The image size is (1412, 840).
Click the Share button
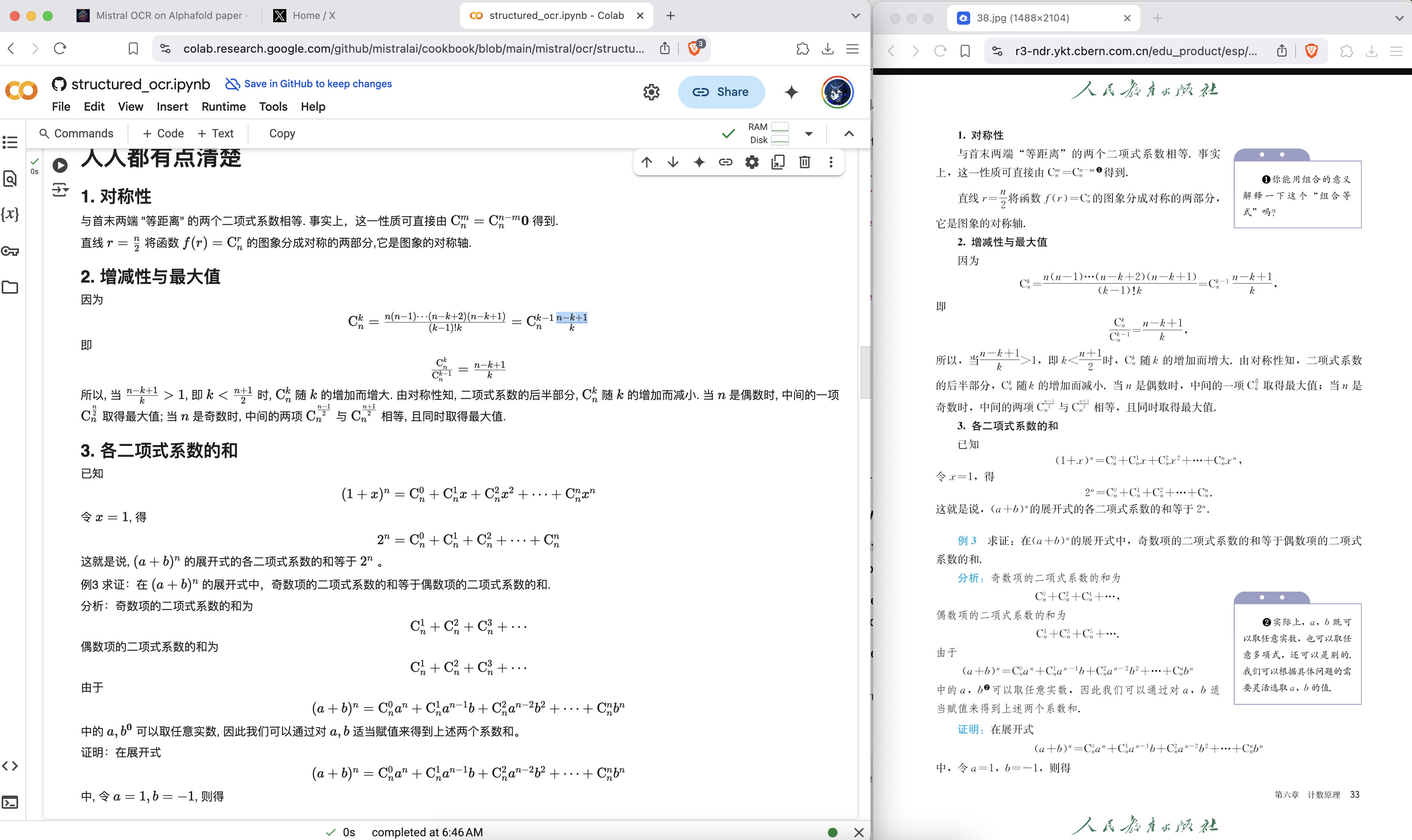(x=721, y=92)
